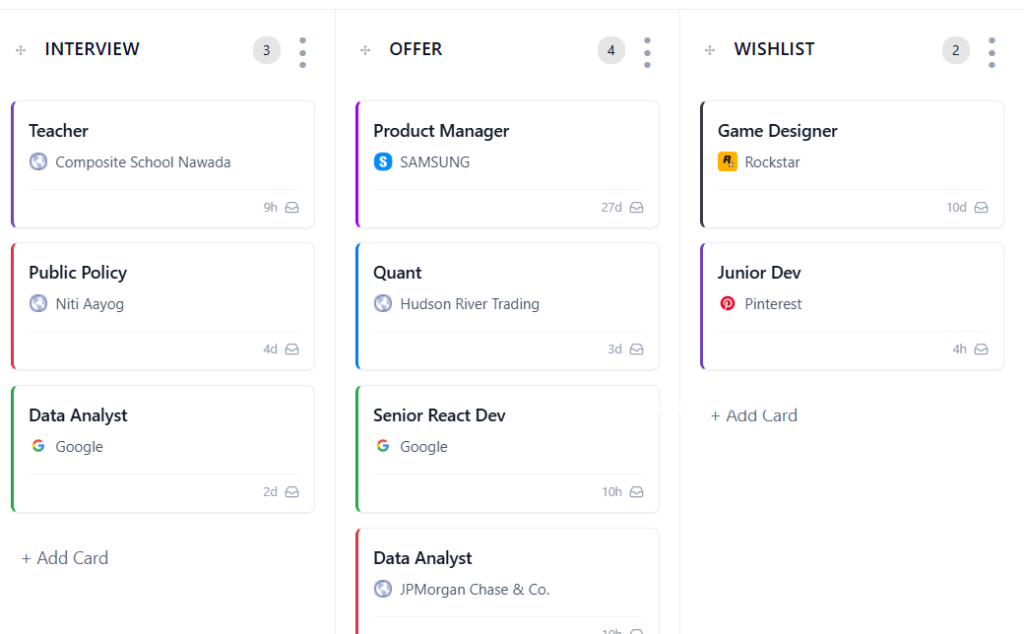Open the Quant job card title
This screenshot has width=1024, height=634.
coord(397,273)
